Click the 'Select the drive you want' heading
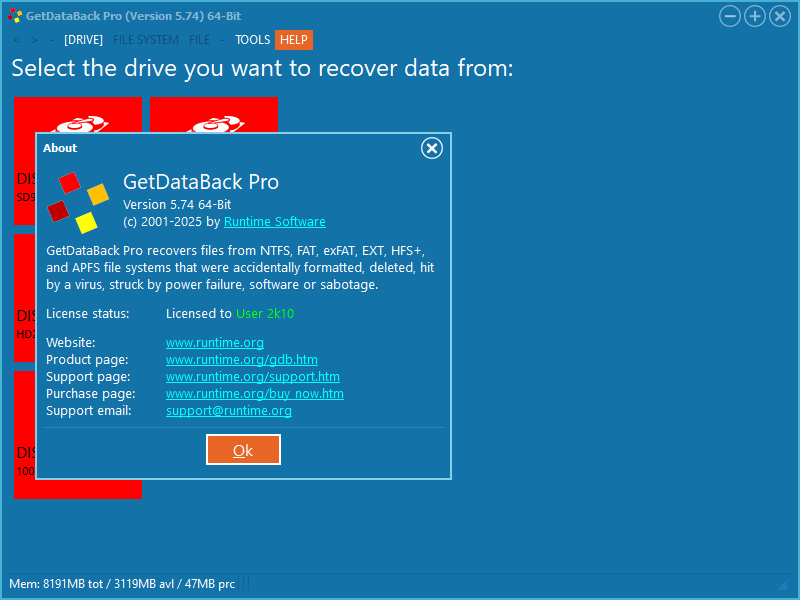The image size is (800, 600). tap(262, 68)
